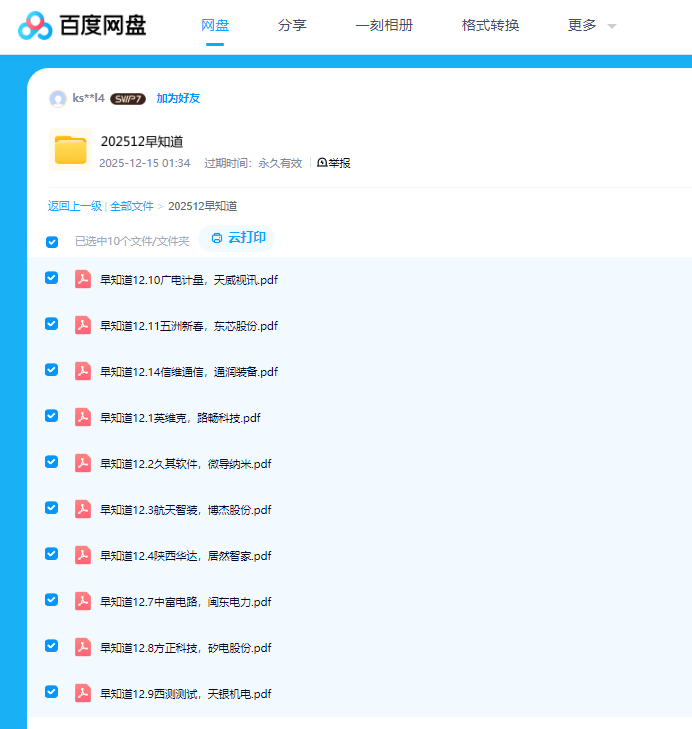Uncheck 早知道12.14信维通信 file checkbox
Screen dimensions: 692x729
coord(52,370)
